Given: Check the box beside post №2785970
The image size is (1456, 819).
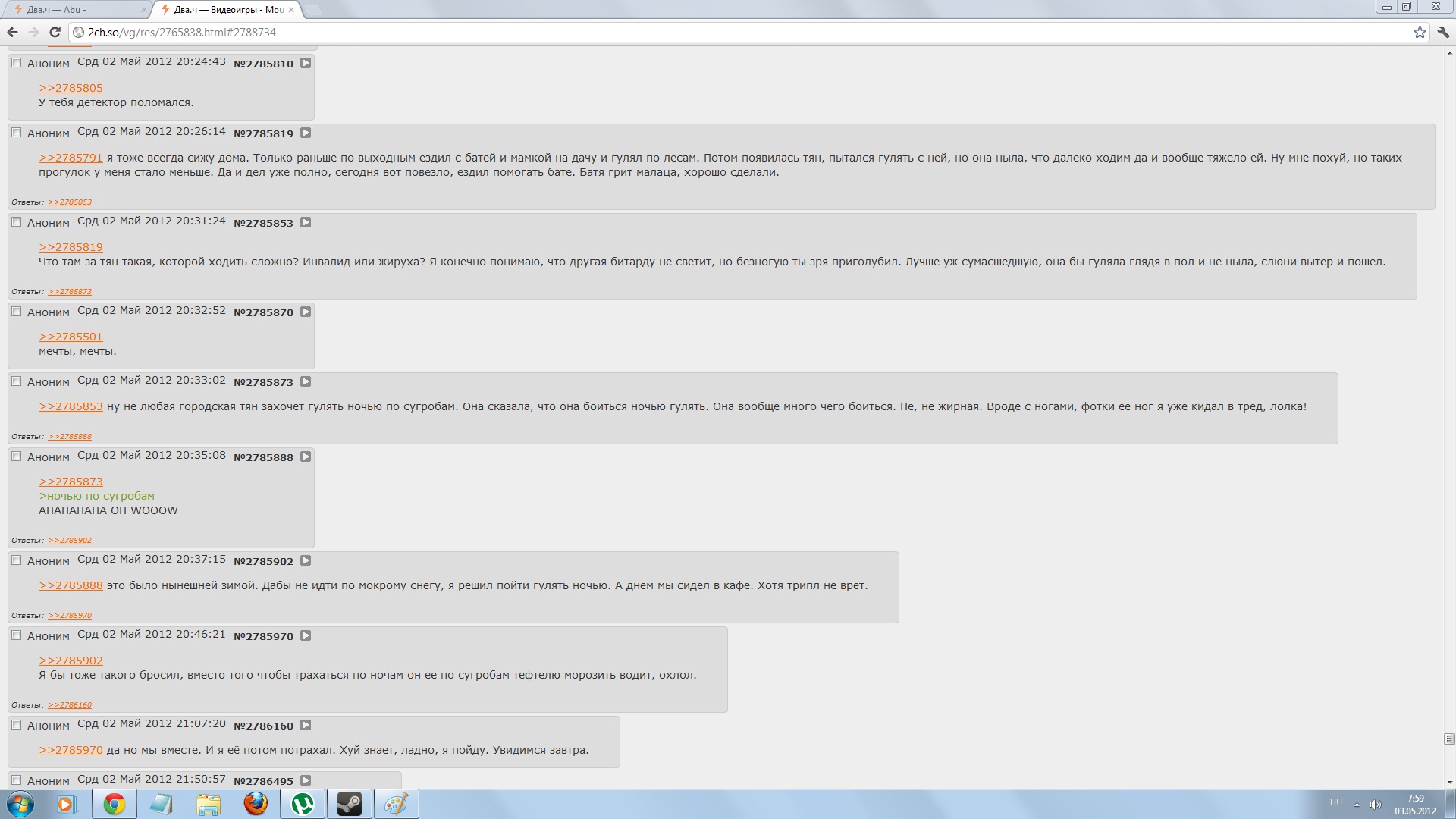Looking at the screenshot, I should (17, 635).
